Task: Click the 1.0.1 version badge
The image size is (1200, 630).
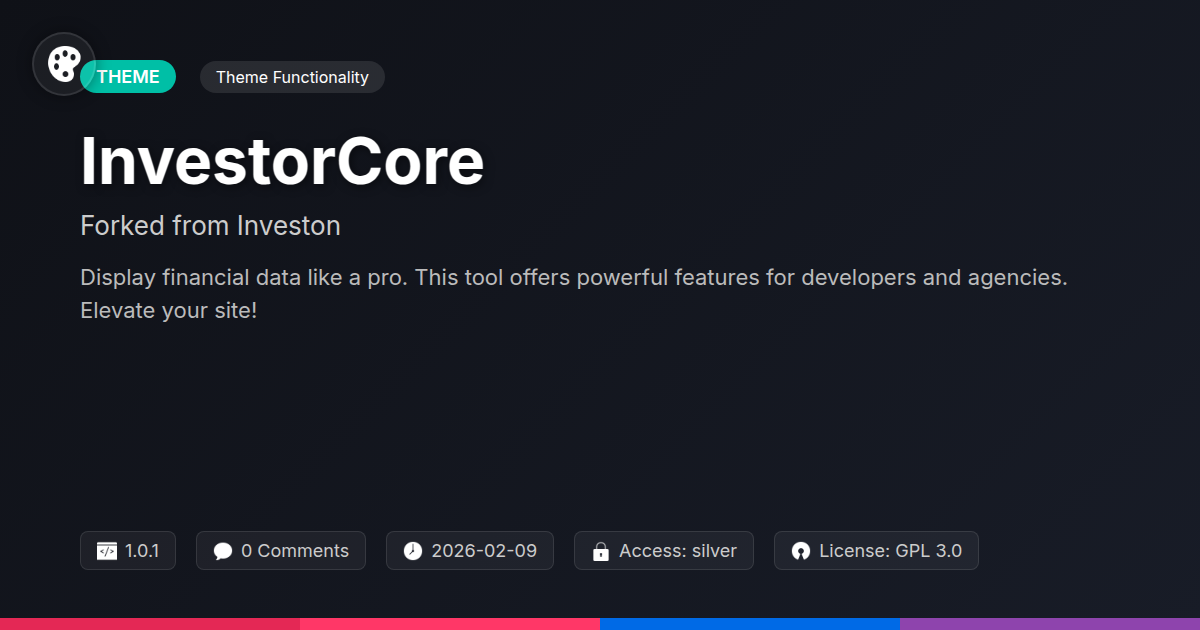Action: (x=128, y=551)
